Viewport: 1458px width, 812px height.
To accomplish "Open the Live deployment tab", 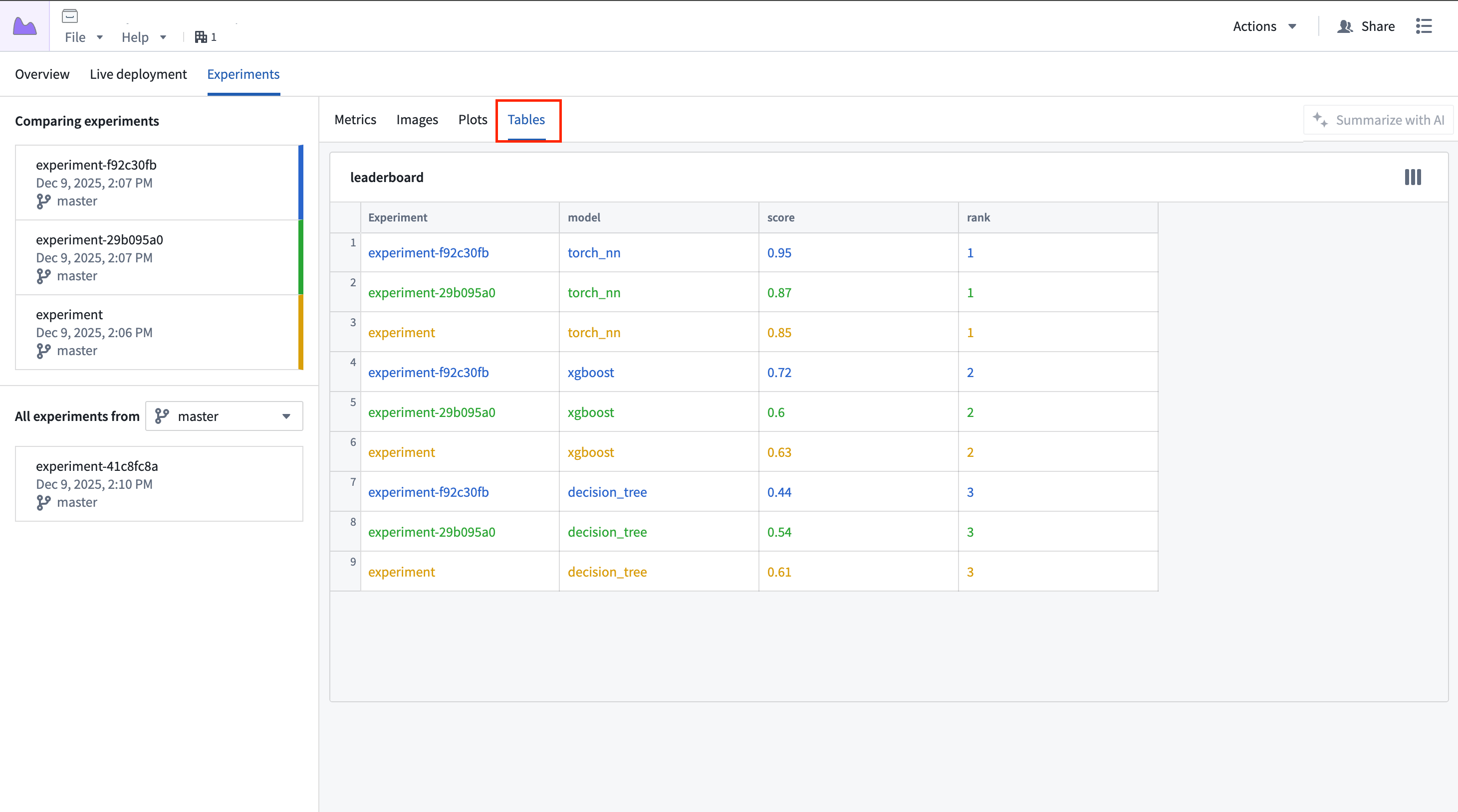I will (x=138, y=73).
